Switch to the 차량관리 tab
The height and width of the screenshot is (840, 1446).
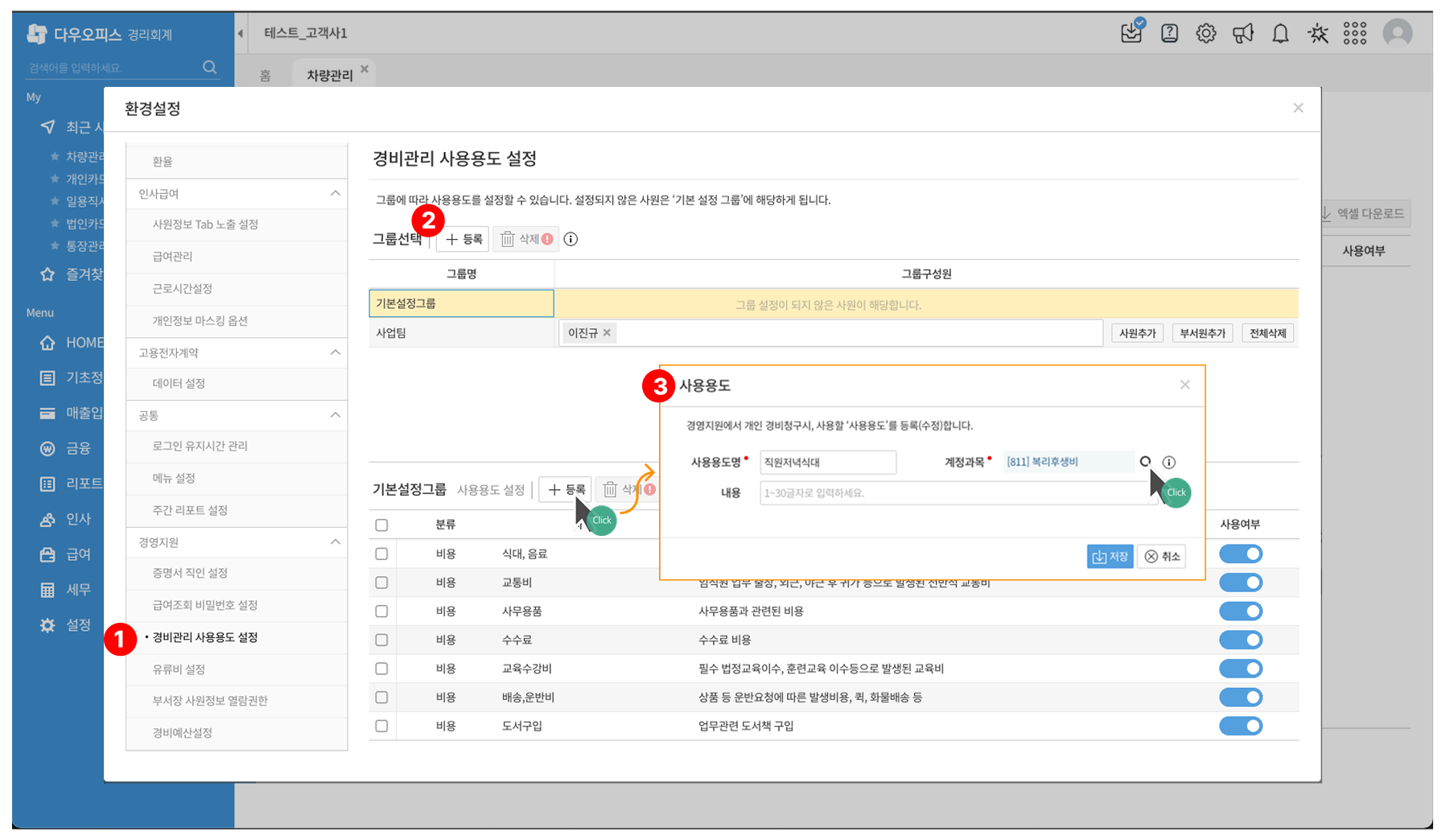click(x=330, y=74)
